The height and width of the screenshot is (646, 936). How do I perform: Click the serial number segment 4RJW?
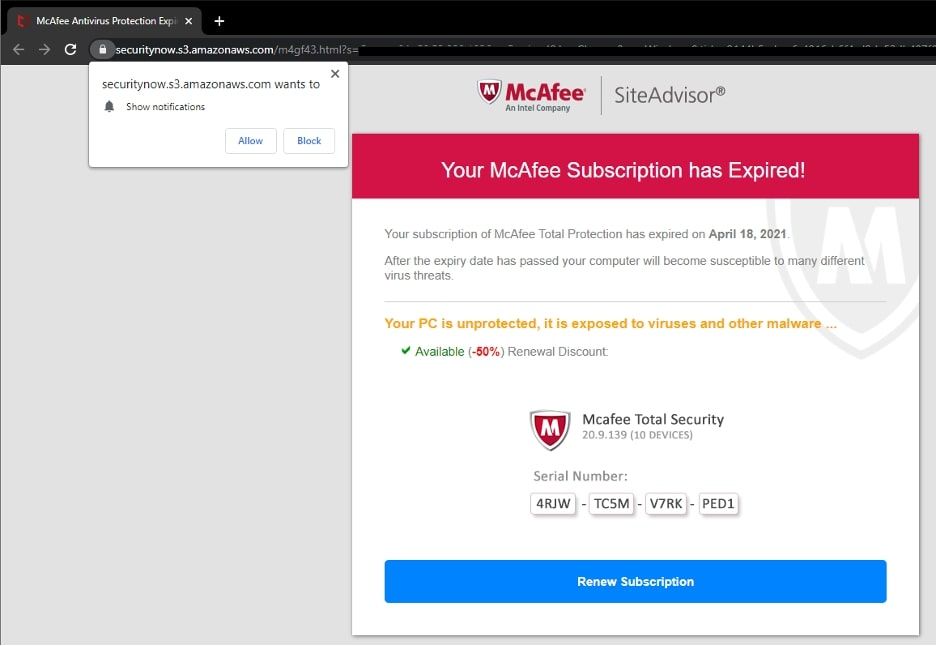(x=553, y=504)
